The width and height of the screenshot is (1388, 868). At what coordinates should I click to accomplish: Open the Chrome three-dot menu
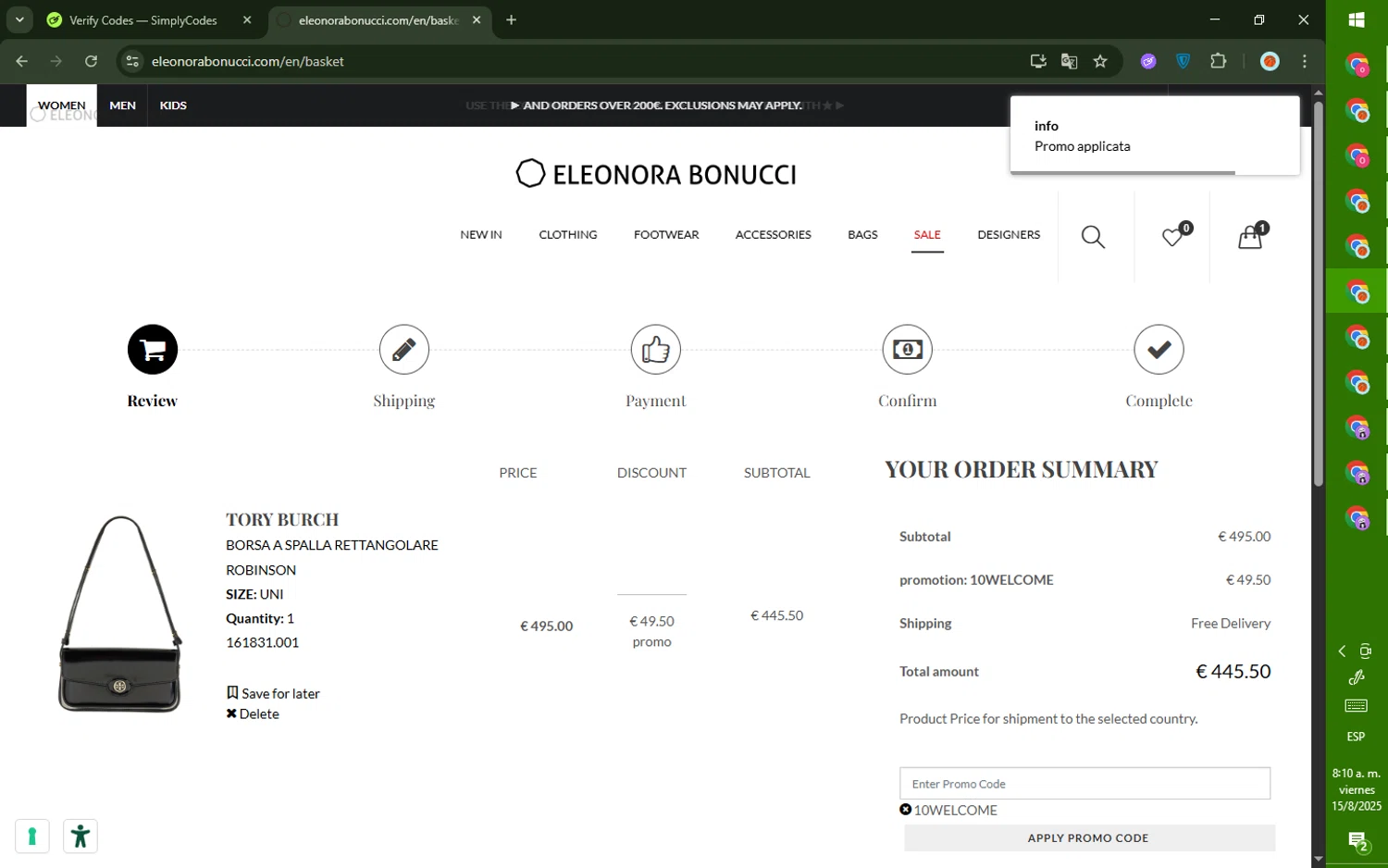(1305, 61)
